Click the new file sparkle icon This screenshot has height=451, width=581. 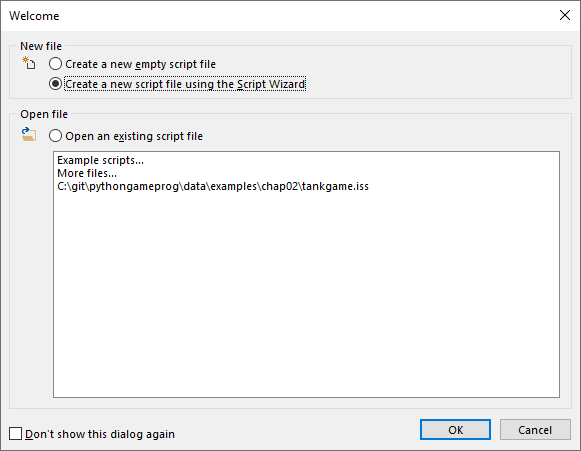click(x=29, y=63)
